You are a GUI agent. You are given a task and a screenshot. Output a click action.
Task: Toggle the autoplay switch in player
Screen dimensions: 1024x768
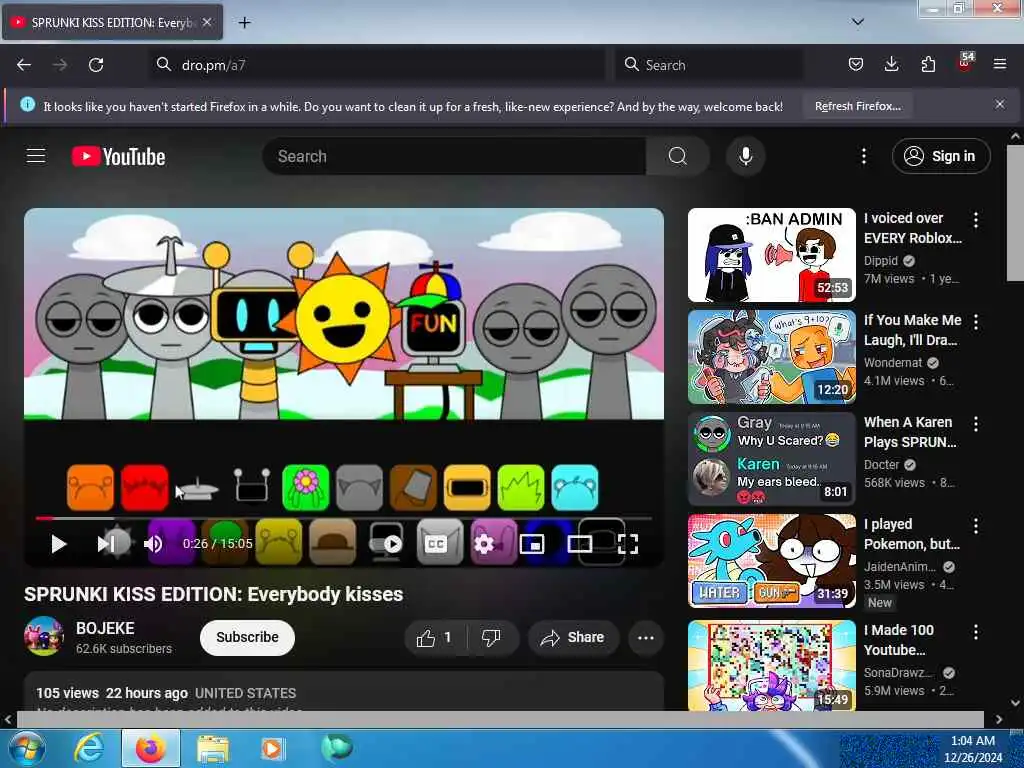click(387, 543)
